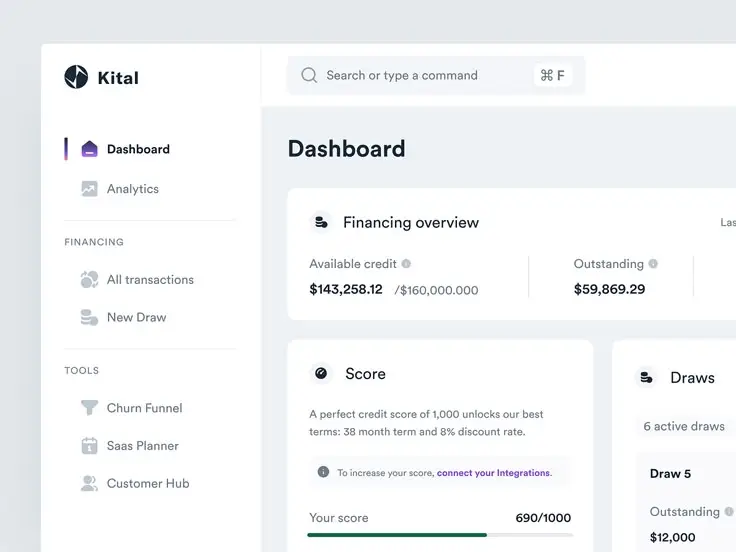Click the Financing overview coins icon
This screenshot has width=736, height=552.
321,222
